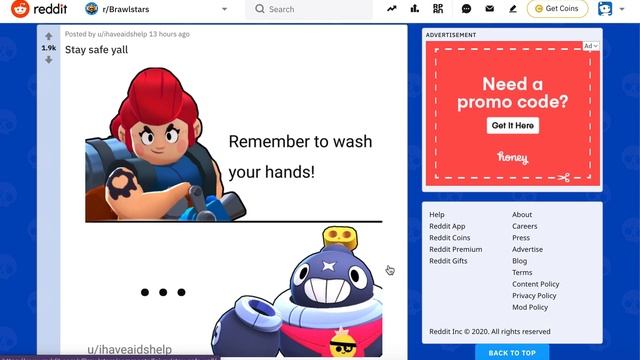Focus the Reddit Search field
The image size is (640, 360).
(309, 9)
